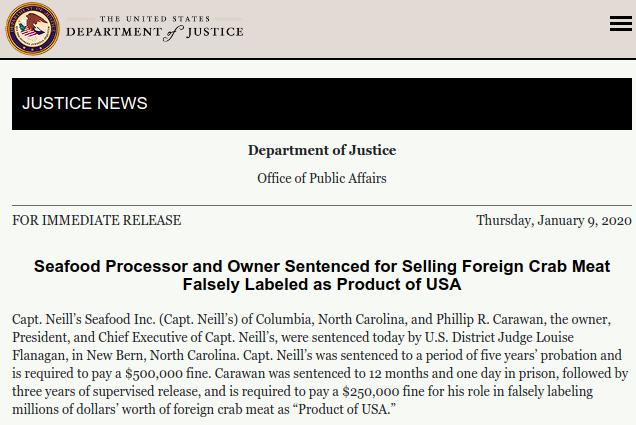Click the quoted “Product of USA.” ending
This screenshot has width=636, height=425.
(344, 409)
